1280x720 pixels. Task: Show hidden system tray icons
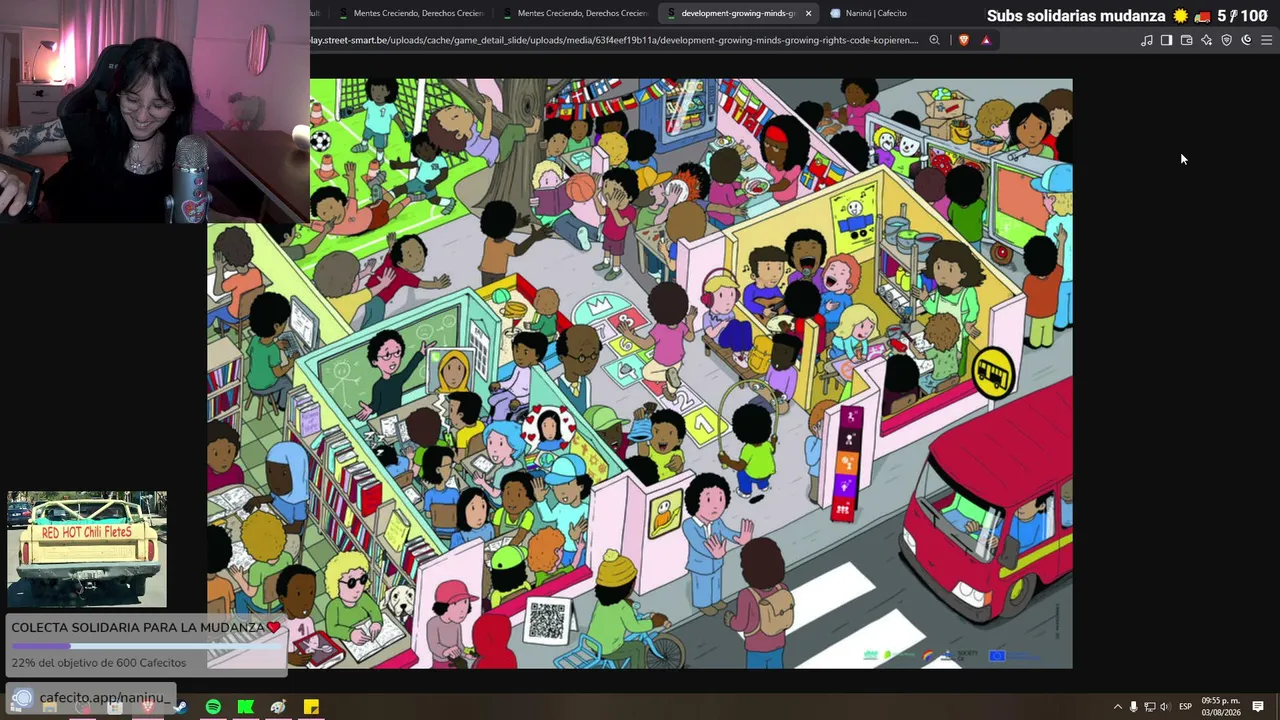tap(1118, 707)
